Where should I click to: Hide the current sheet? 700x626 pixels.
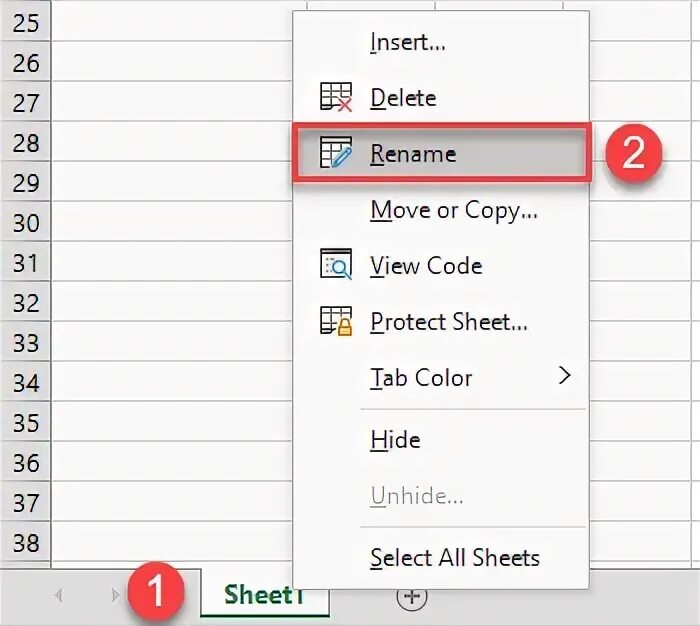[x=395, y=440]
